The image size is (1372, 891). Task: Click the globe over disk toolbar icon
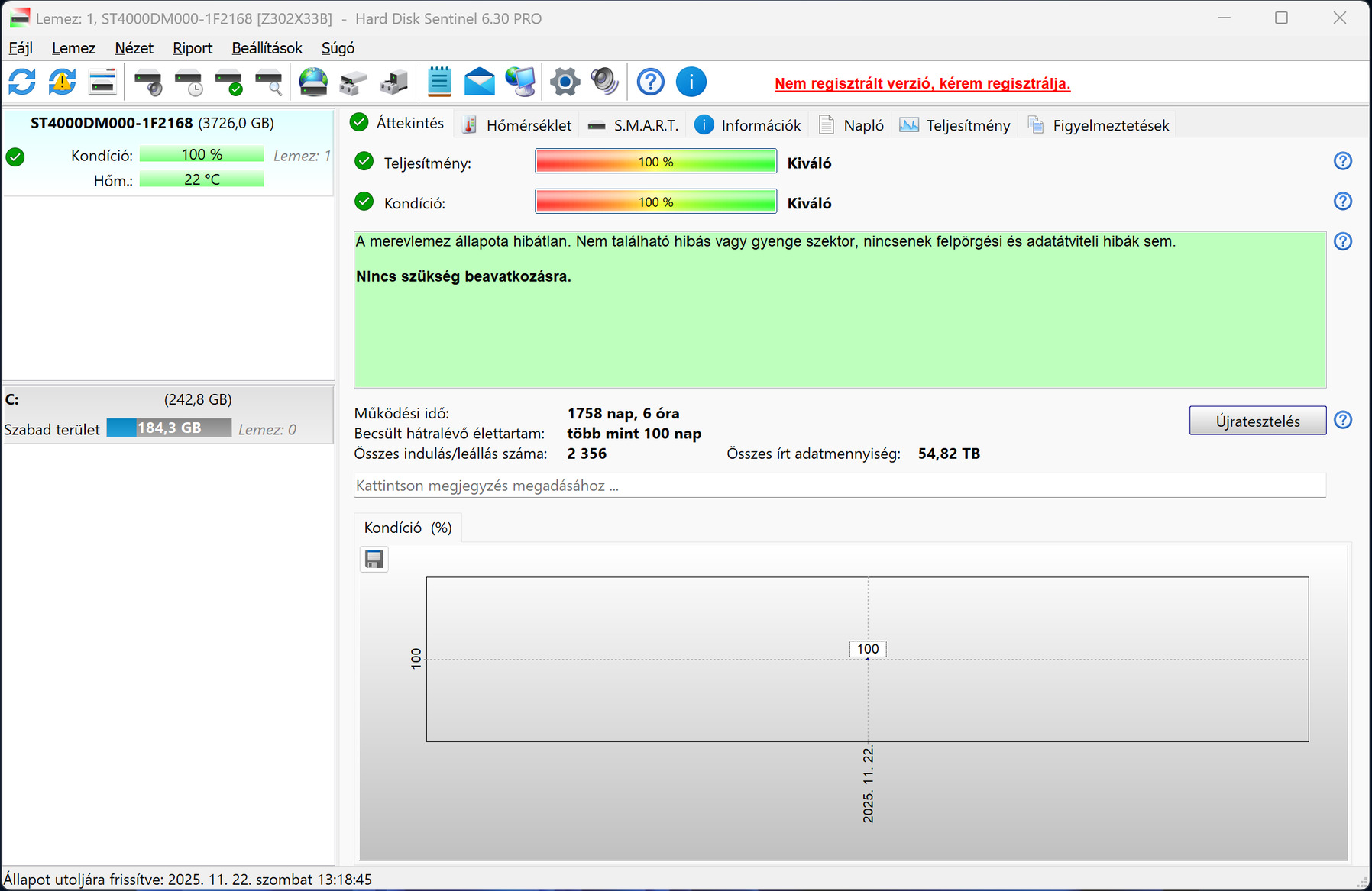point(313,82)
